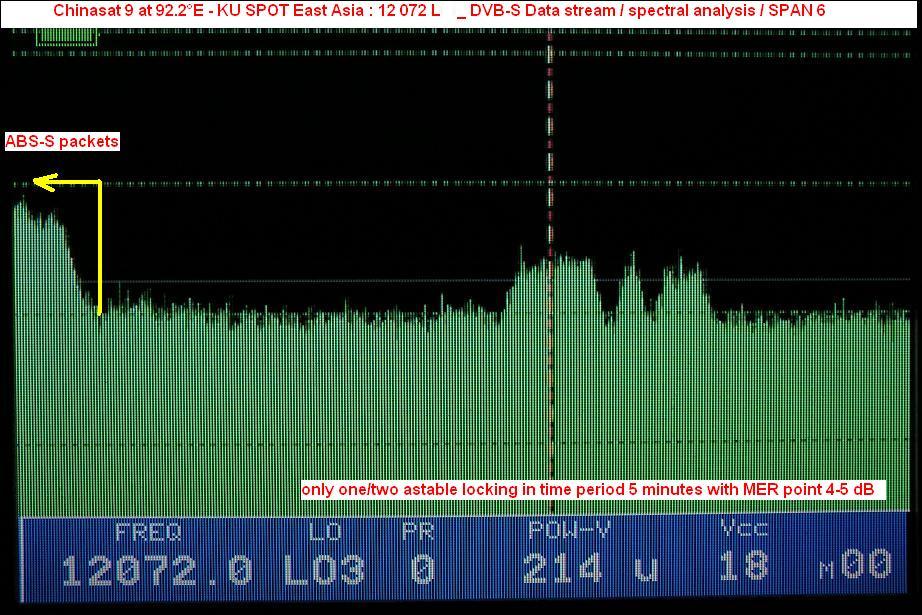Click the small green box at top-left

click(67, 36)
